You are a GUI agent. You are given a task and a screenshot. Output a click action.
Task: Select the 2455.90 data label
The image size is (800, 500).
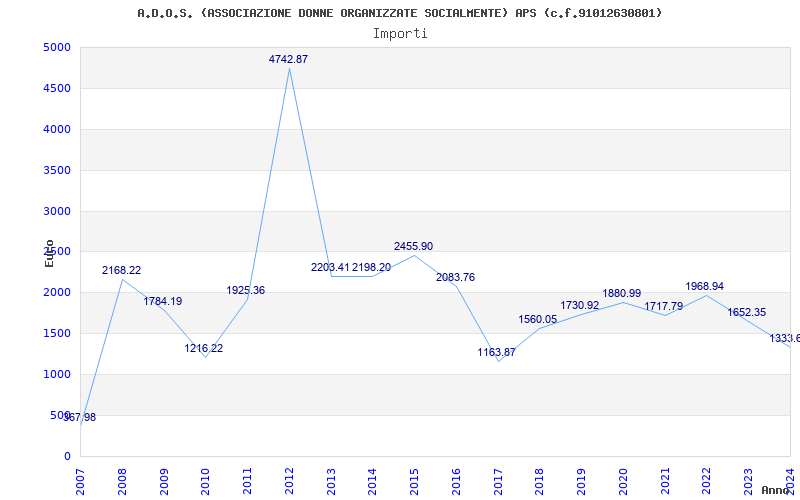(413, 246)
